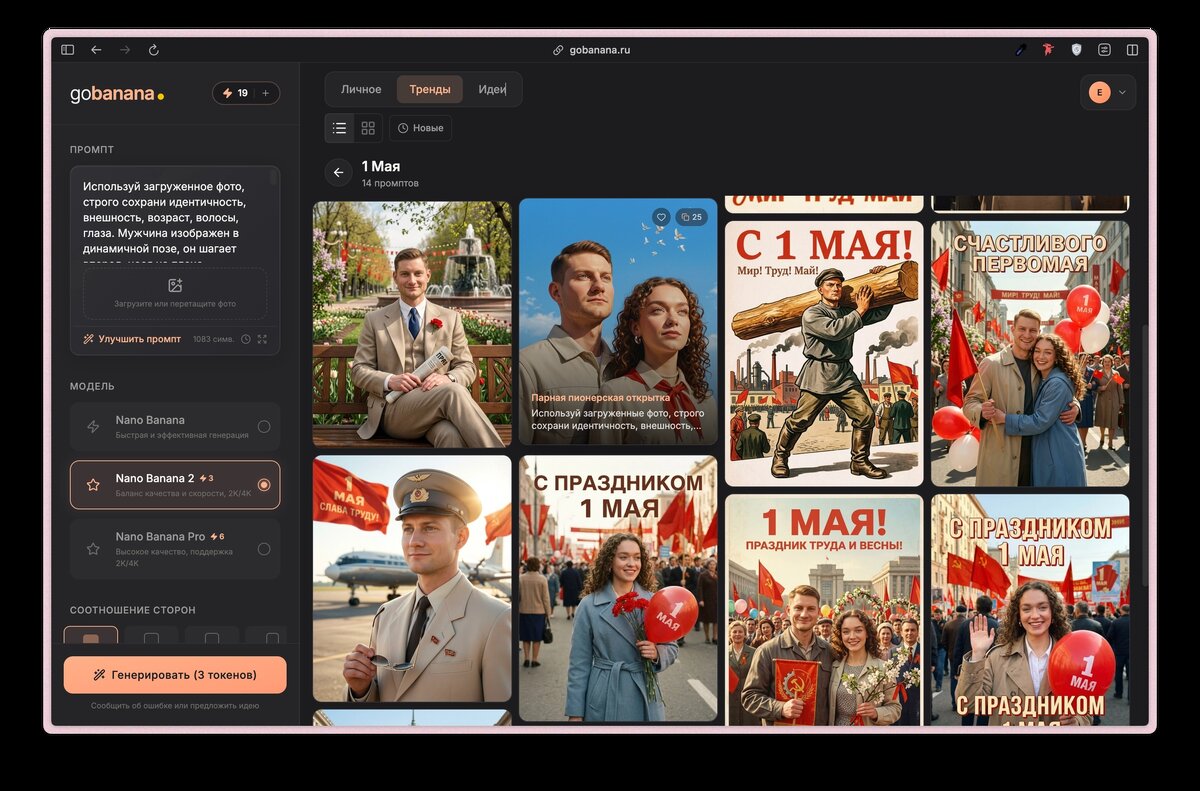Click the photo upload drop zone
Viewport: 1200px width, 791px height.
pos(175,293)
